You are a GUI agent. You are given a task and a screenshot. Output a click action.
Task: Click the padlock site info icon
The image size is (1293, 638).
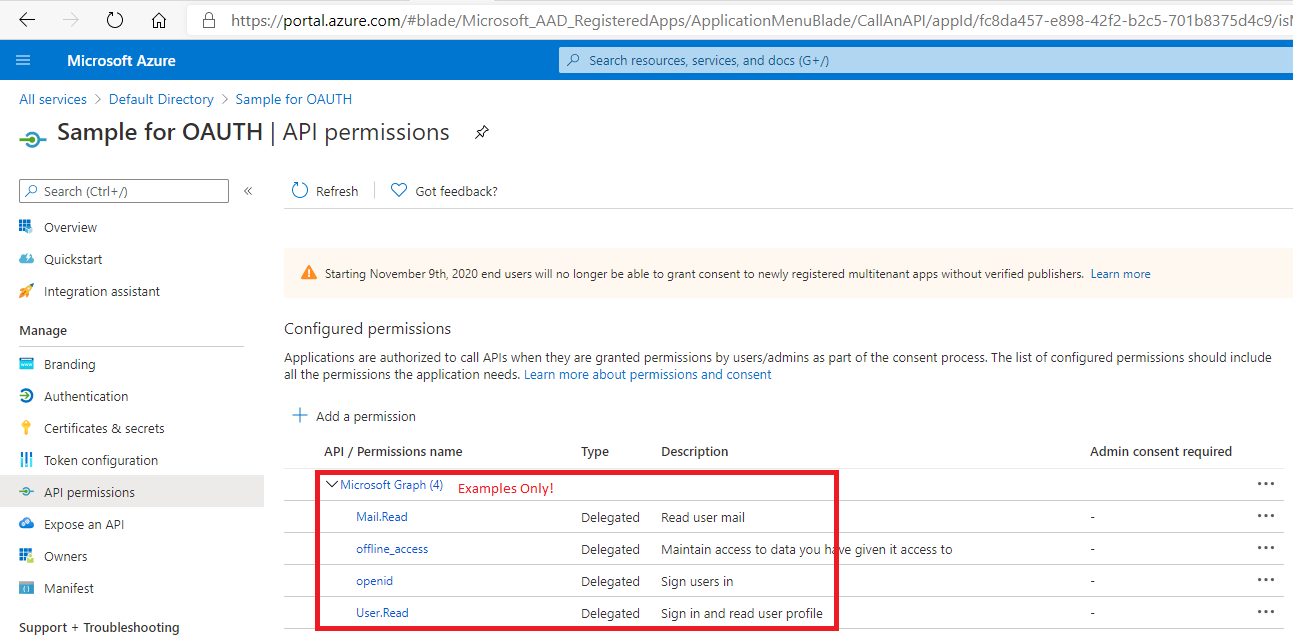tap(209, 20)
